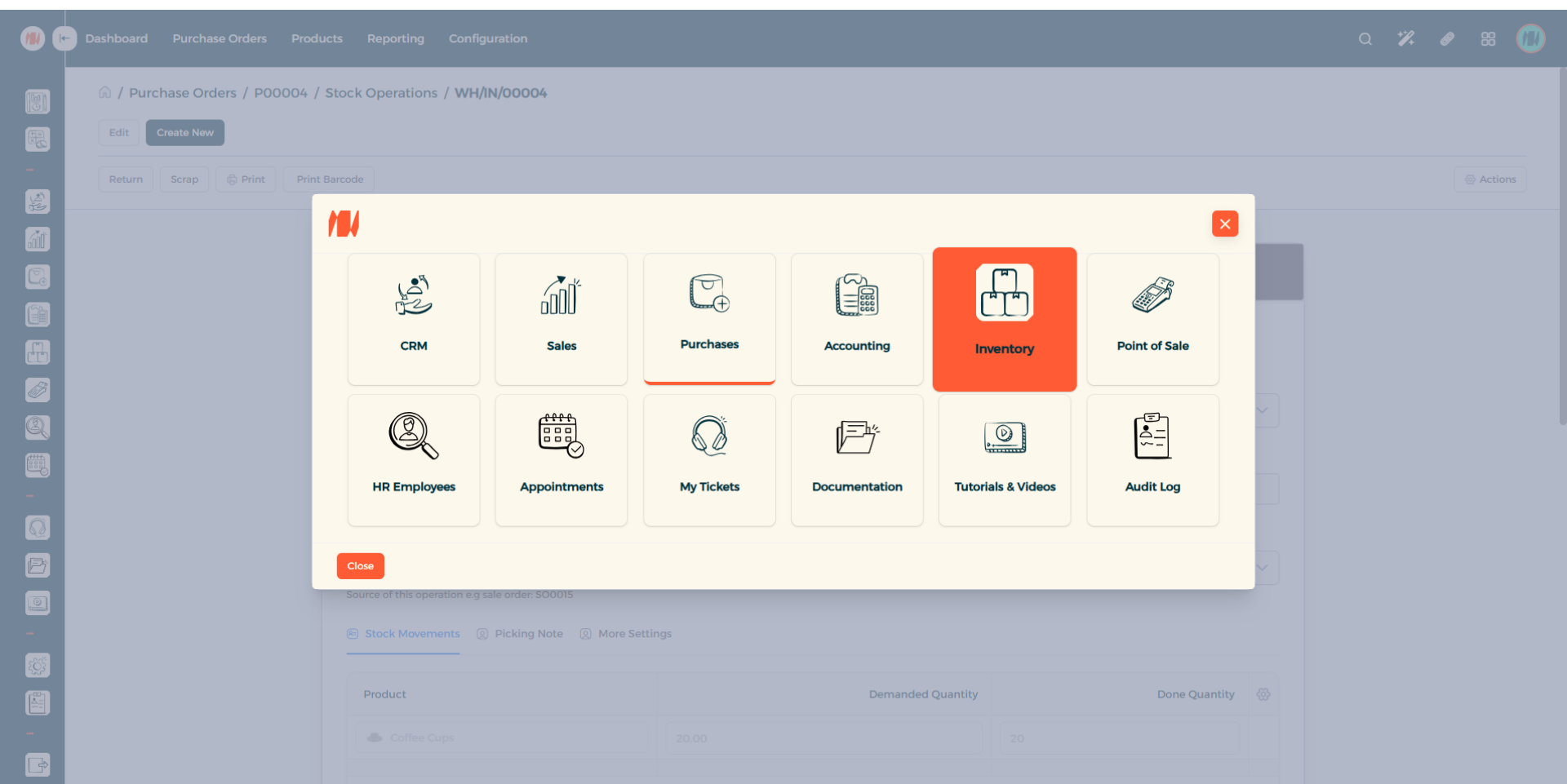
Task: Open the Sales app tile
Action: click(x=562, y=318)
